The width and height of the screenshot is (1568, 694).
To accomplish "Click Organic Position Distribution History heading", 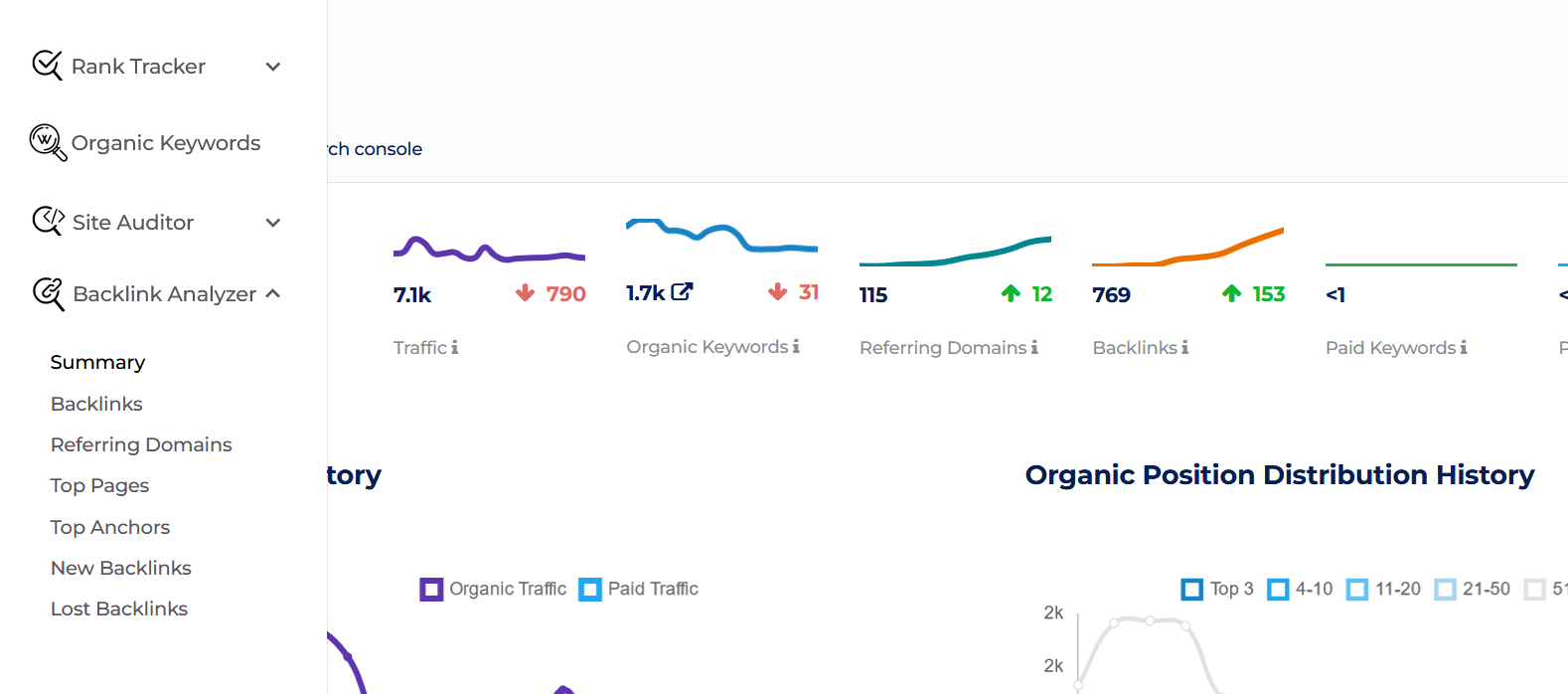I will 1280,475.
